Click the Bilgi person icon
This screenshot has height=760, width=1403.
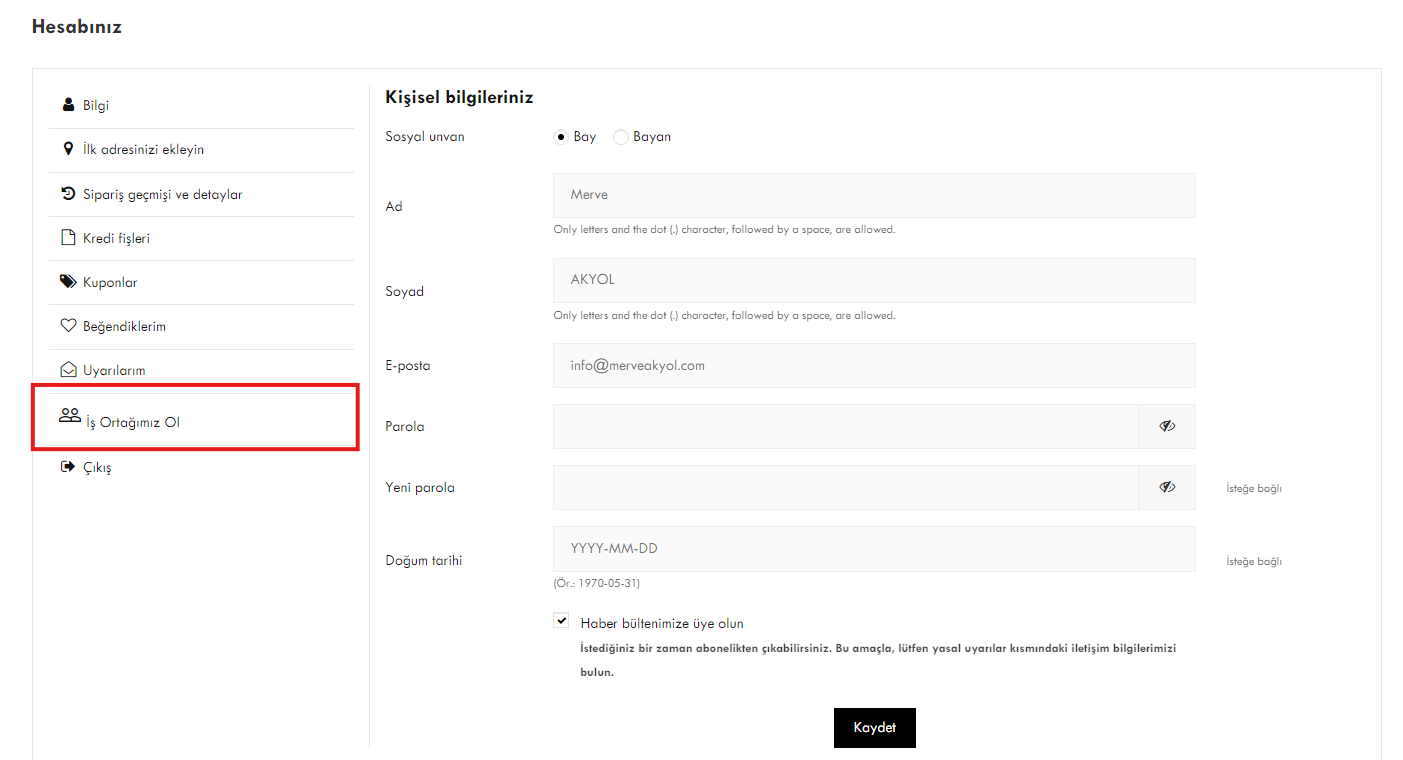point(68,105)
